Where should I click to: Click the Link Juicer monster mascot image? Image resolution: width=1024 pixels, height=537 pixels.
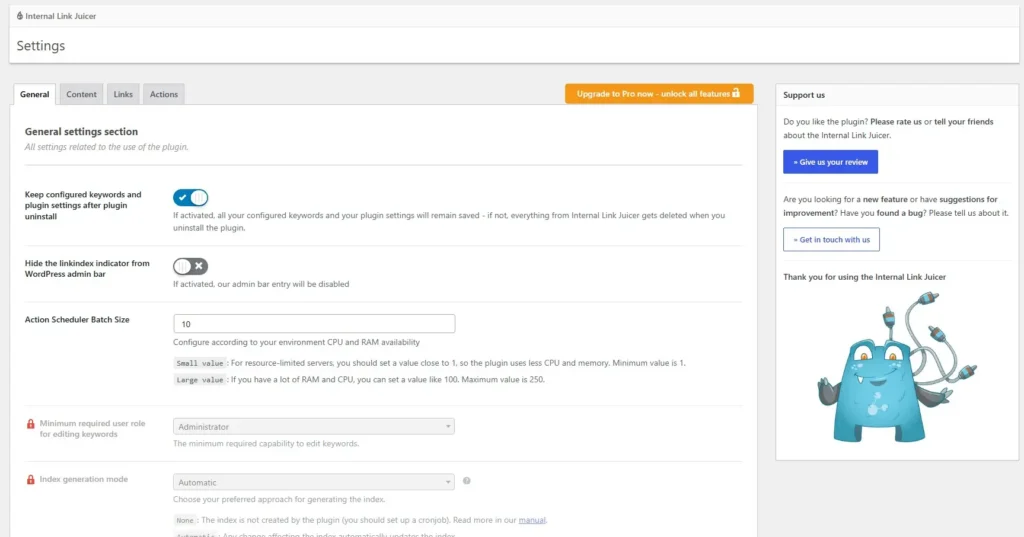pos(897,367)
